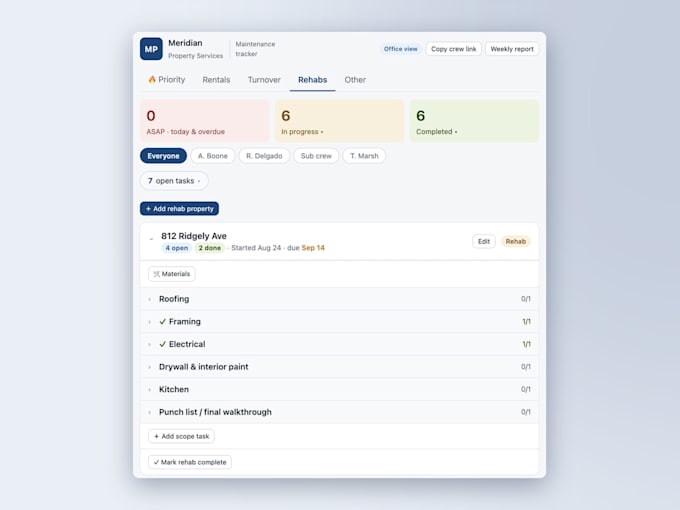Click the Framing checkmark icon

163,321
